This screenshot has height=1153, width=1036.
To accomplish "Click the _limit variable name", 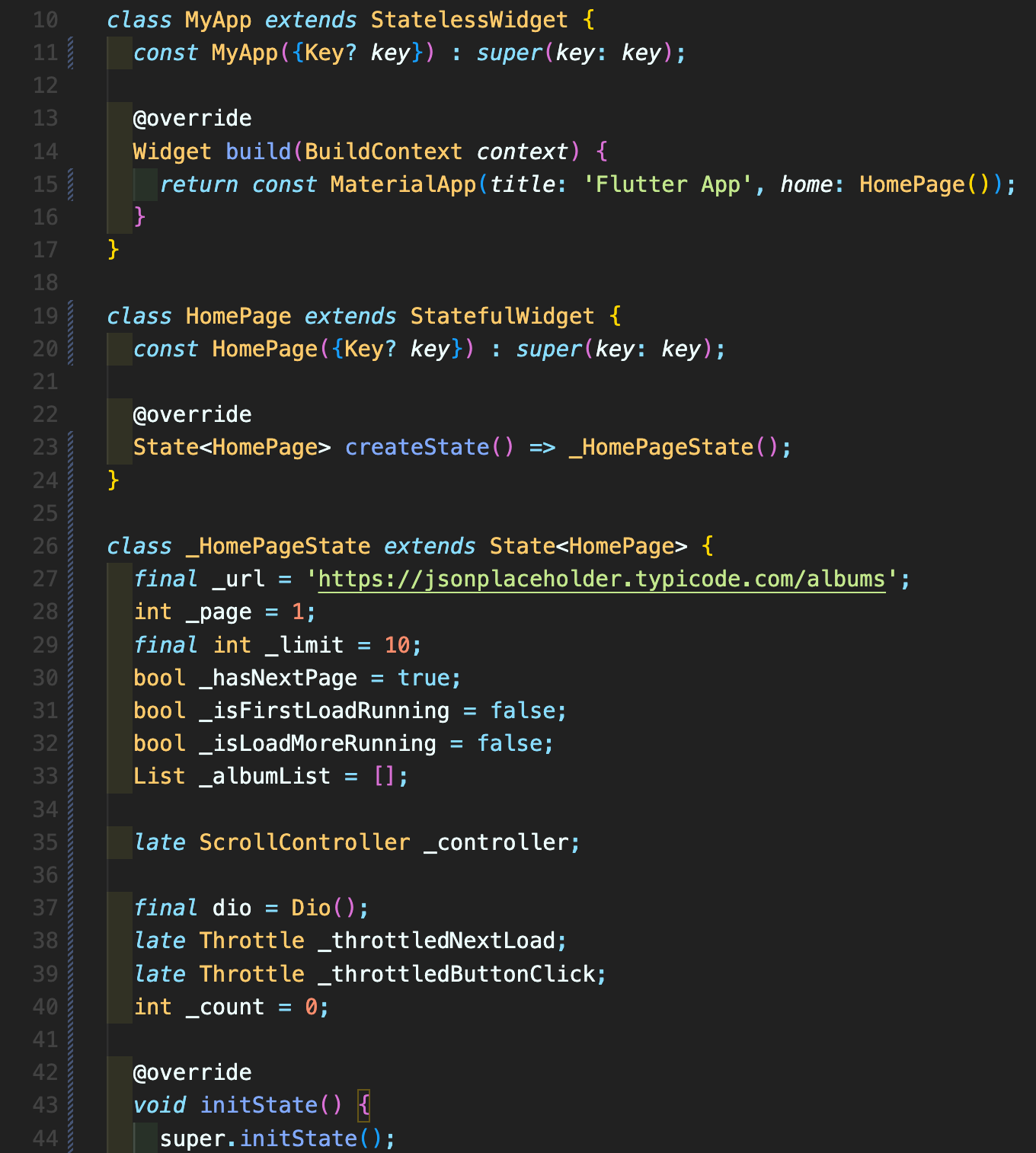I will click(x=305, y=645).
